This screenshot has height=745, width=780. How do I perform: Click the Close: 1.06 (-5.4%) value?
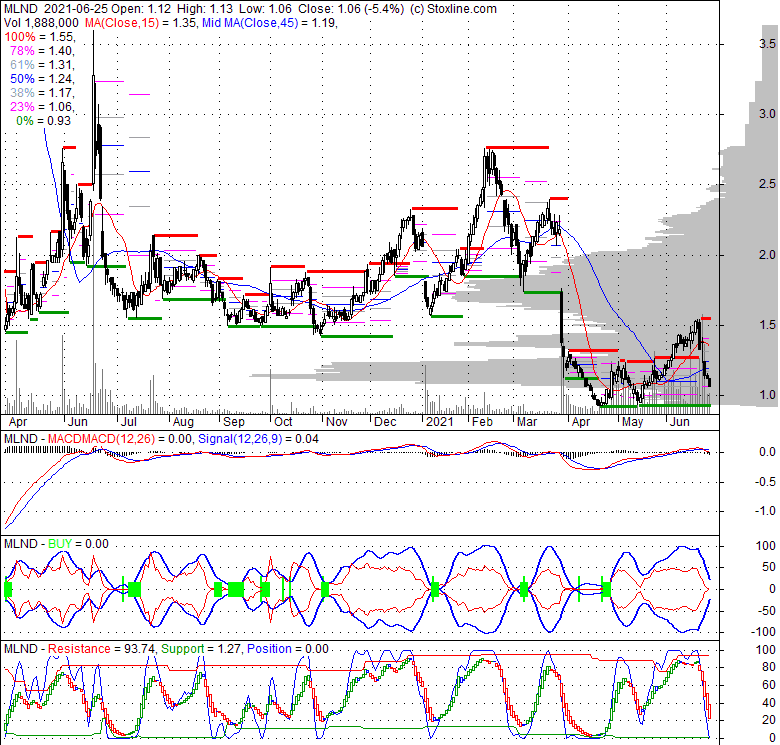(351, 9)
